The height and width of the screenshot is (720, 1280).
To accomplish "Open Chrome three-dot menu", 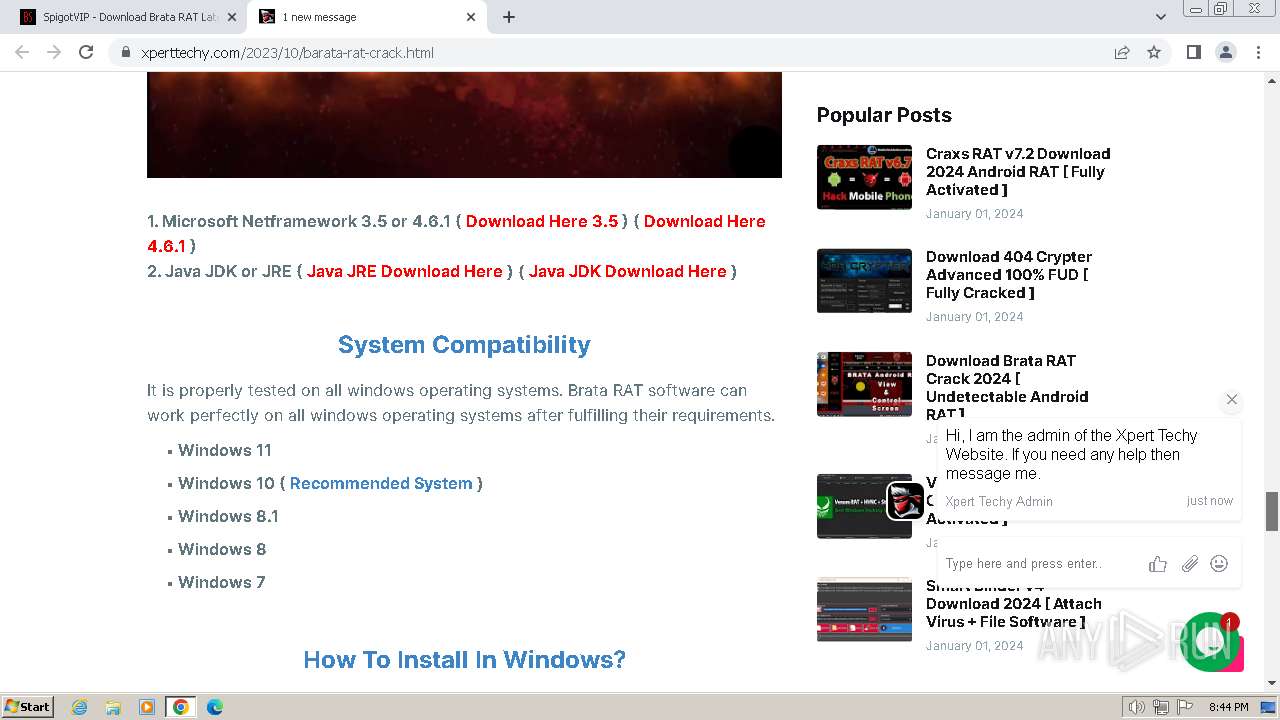I will point(1258,52).
